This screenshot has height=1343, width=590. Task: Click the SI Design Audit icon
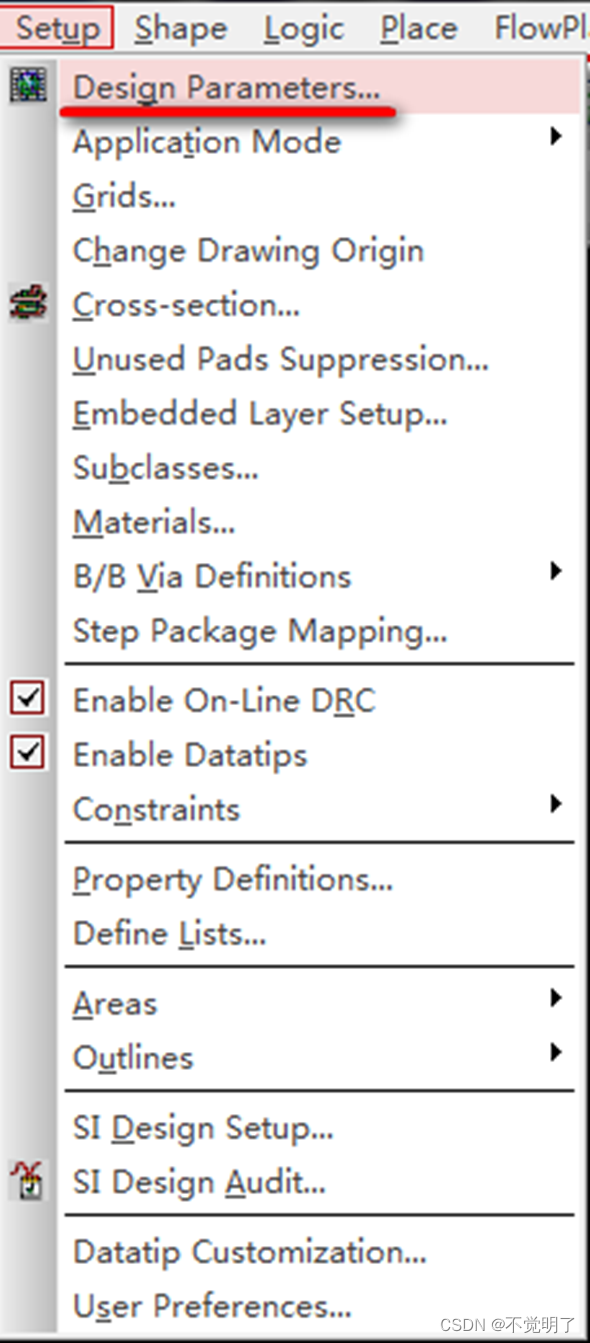[28, 1181]
